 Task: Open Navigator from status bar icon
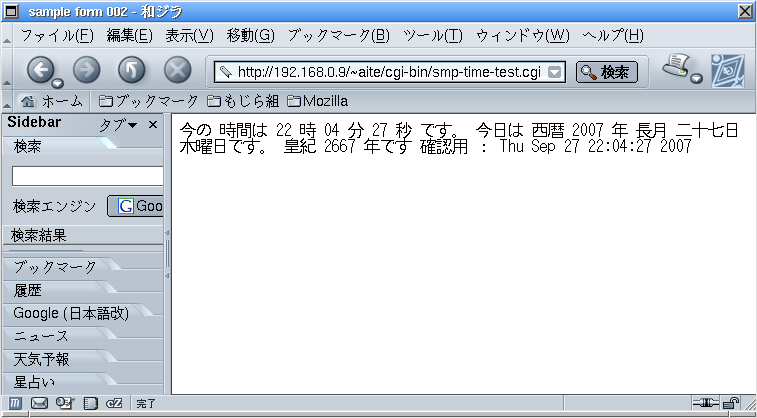[15, 403]
